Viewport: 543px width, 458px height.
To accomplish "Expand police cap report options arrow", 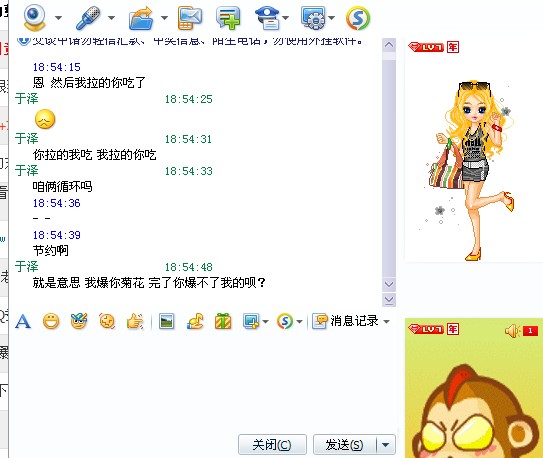I will [286, 18].
